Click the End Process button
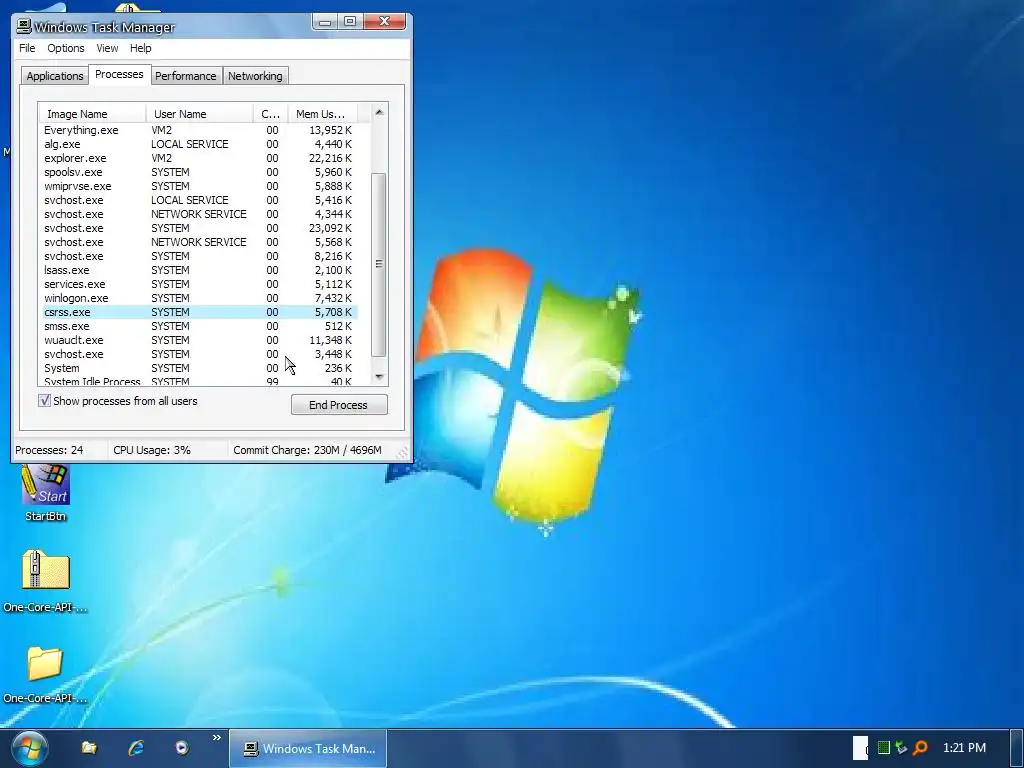Image resolution: width=1024 pixels, height=768 pixels. (x=339, y=405)
